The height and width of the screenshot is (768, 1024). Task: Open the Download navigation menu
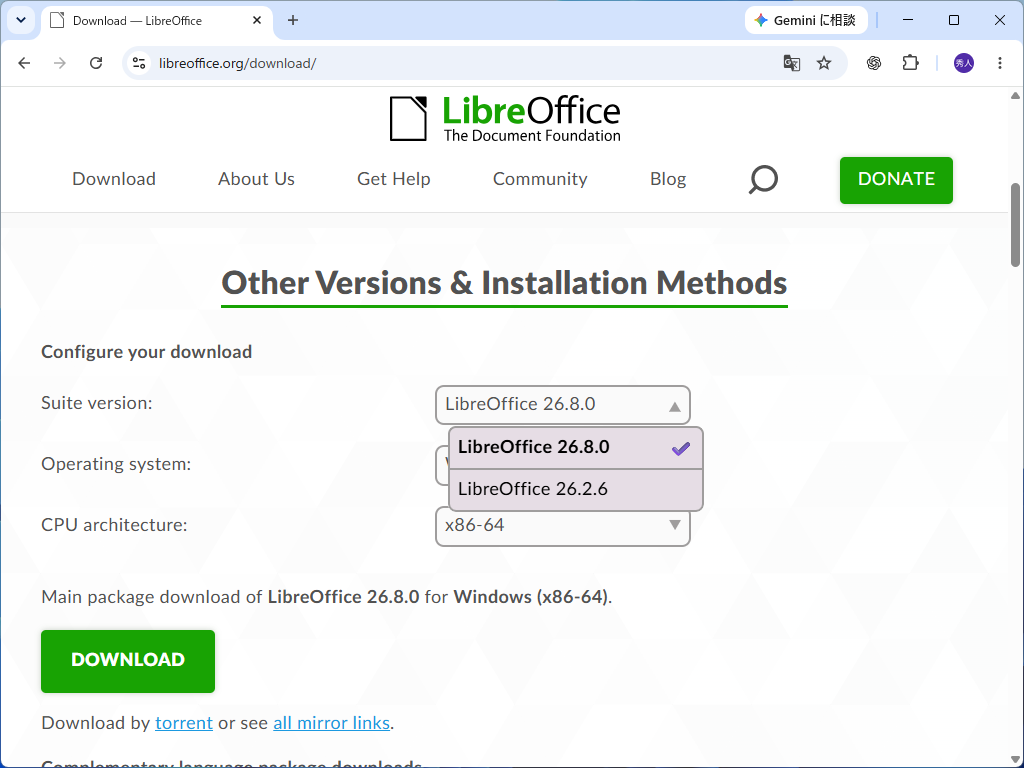[114, 179]
